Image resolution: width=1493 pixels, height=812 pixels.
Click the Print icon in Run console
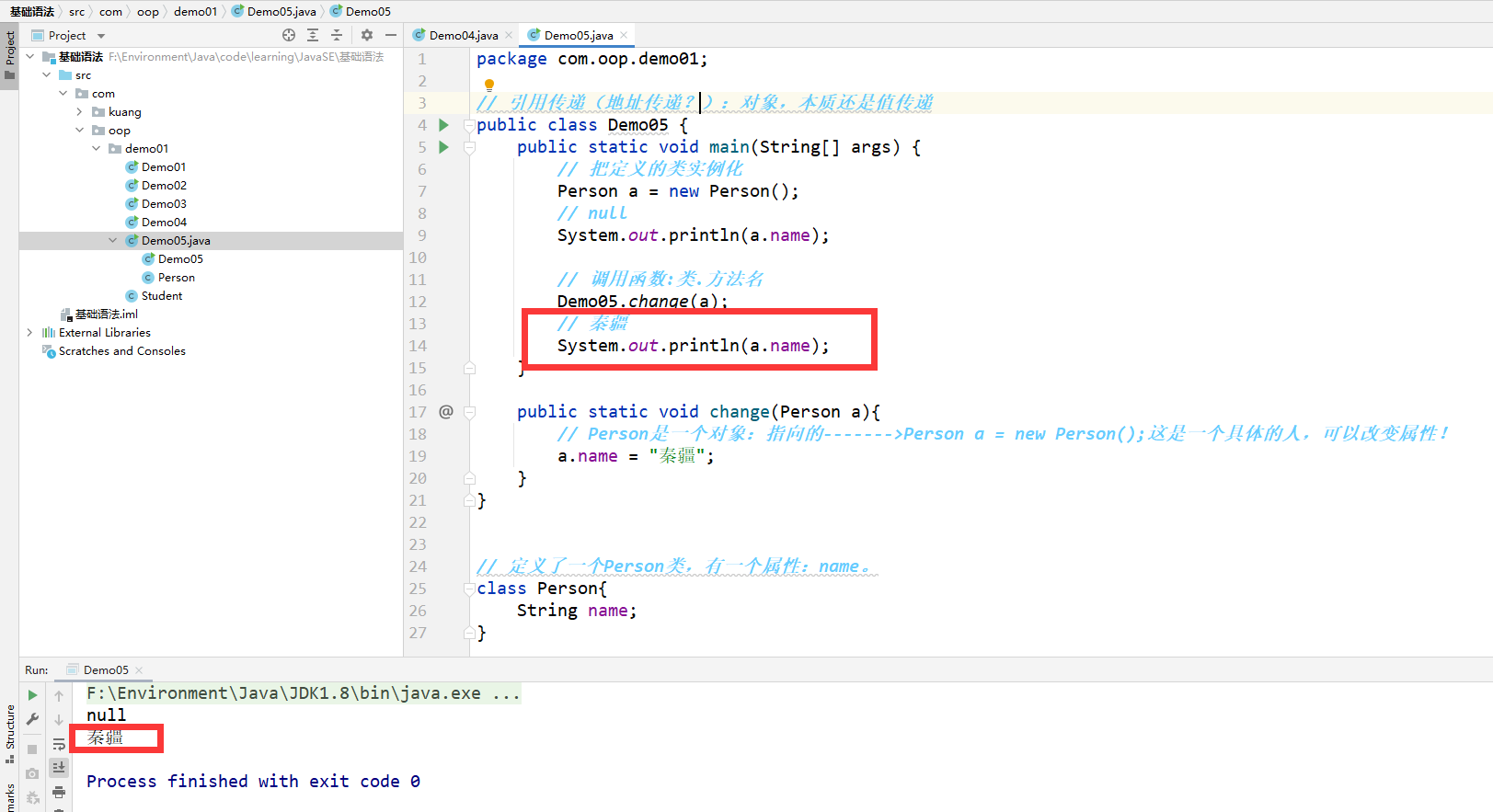(59, 792)
